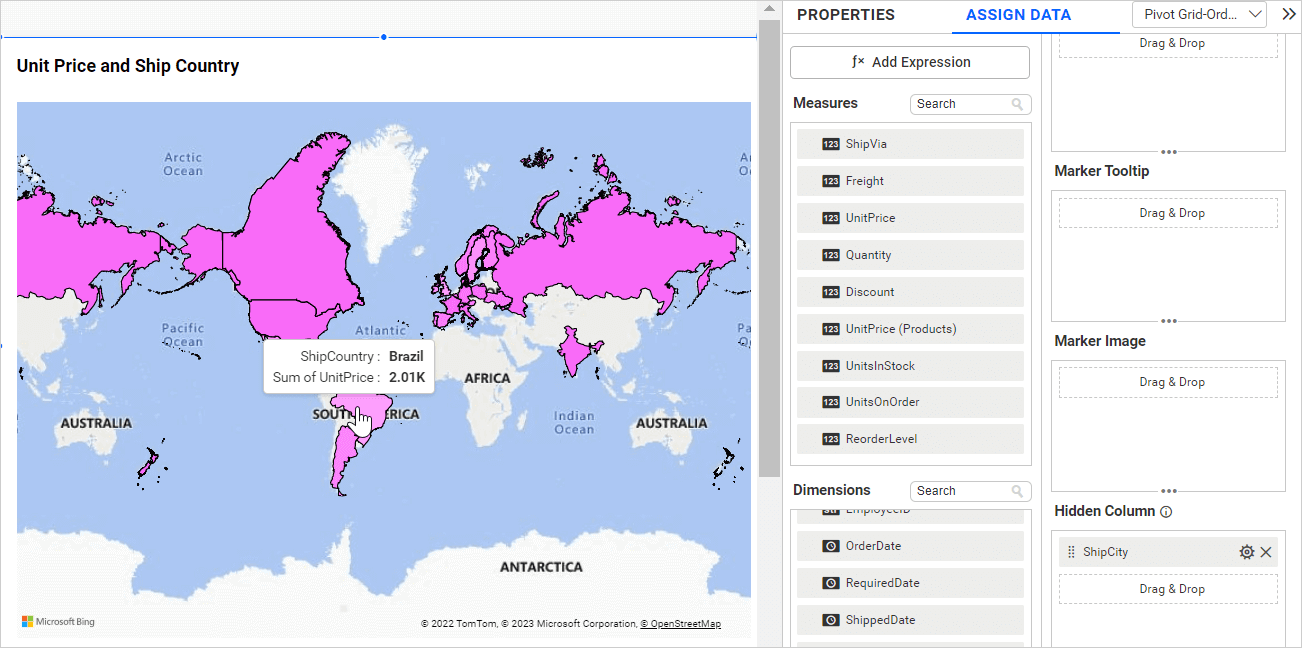Click resize dots below Marker Tooltip box

point(1168,321)
